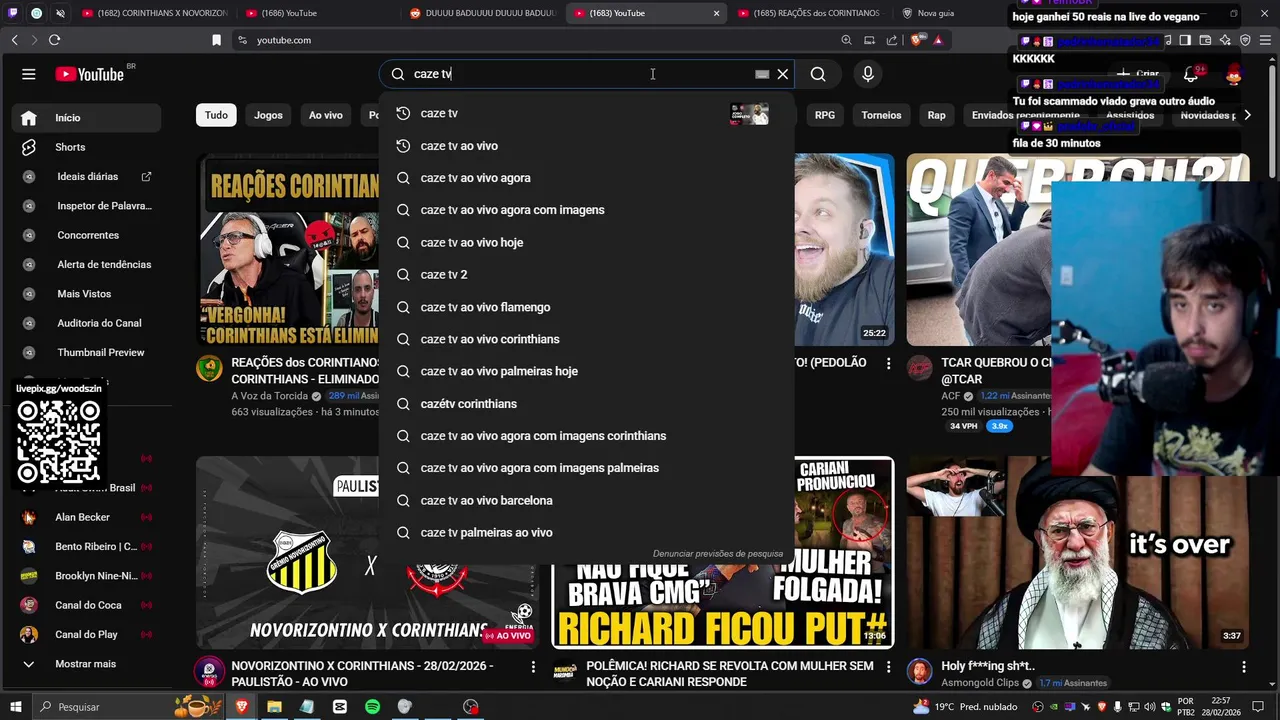Switch to CORINTHIANS X NOVORIZONTINO browser tab

pyautogui.click(x=155, y=13)
